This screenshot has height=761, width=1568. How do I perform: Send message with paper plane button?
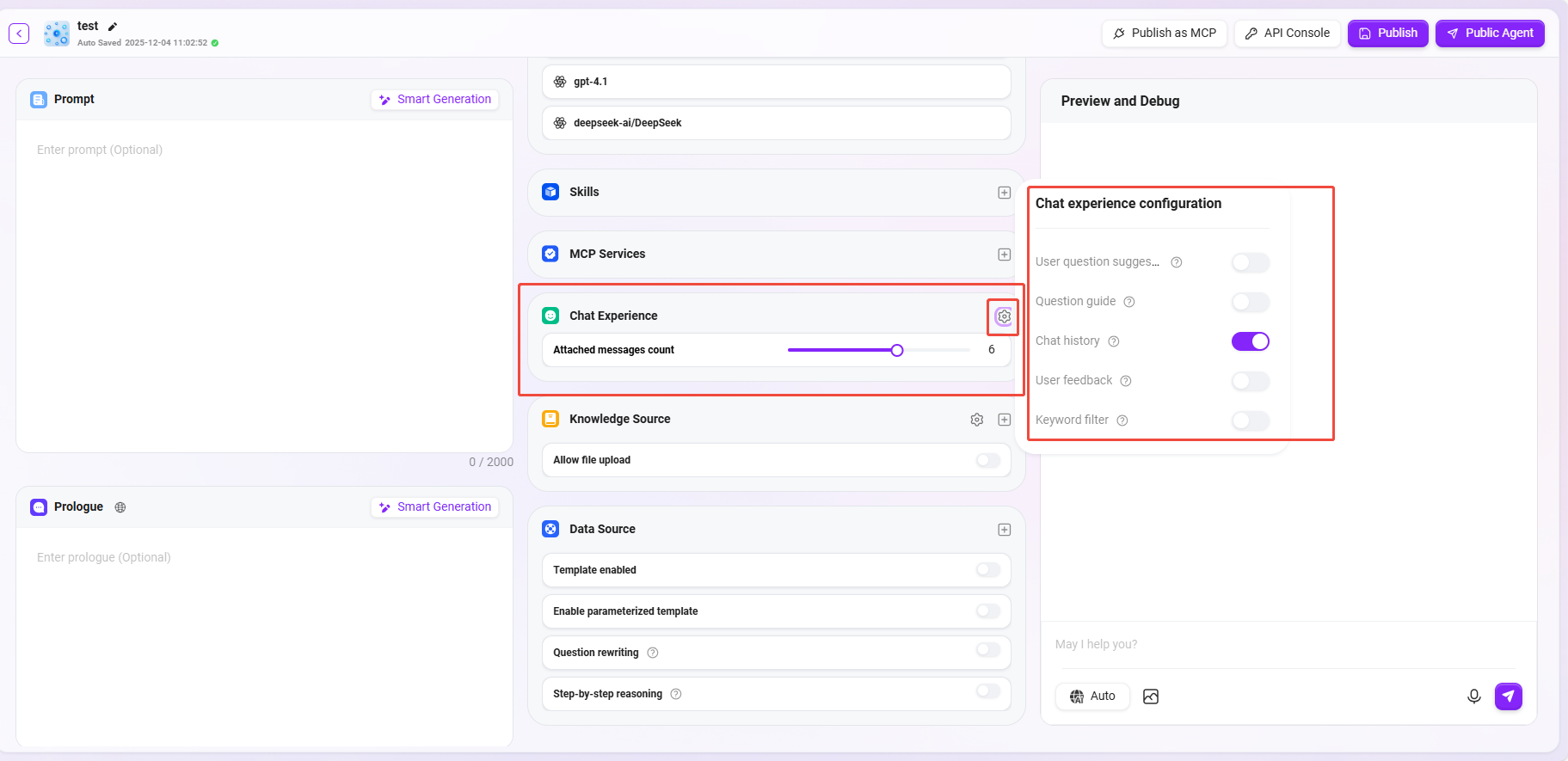tap(1508, 697)
